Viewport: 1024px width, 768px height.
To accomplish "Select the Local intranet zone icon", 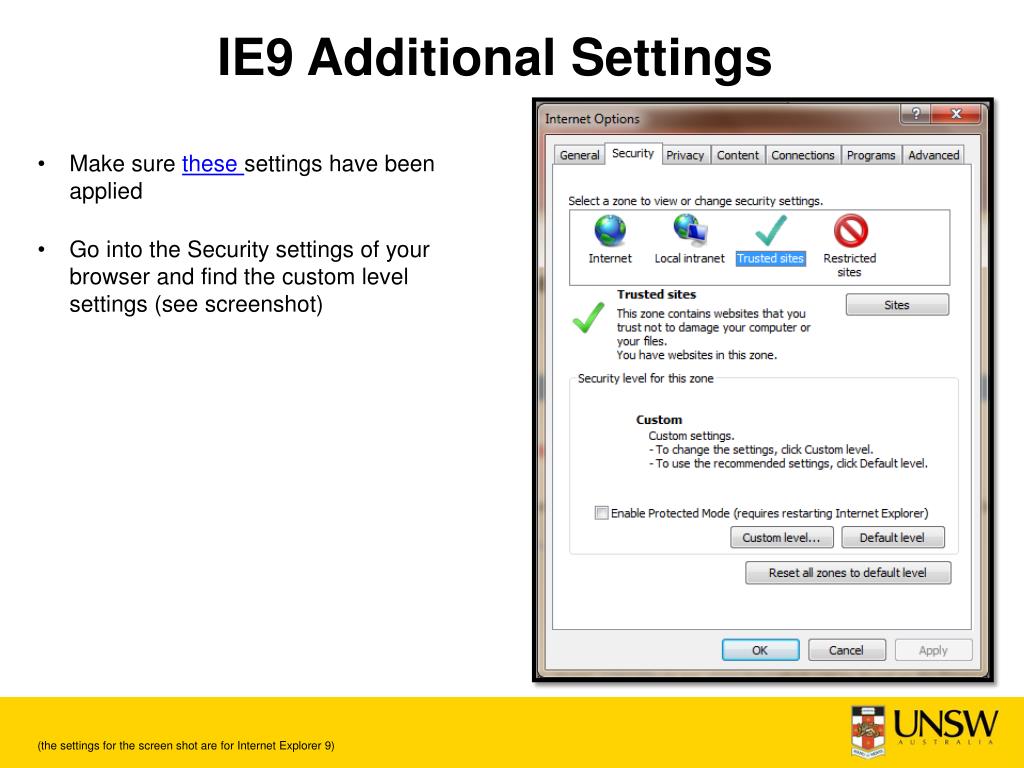I will pos(690,231).
